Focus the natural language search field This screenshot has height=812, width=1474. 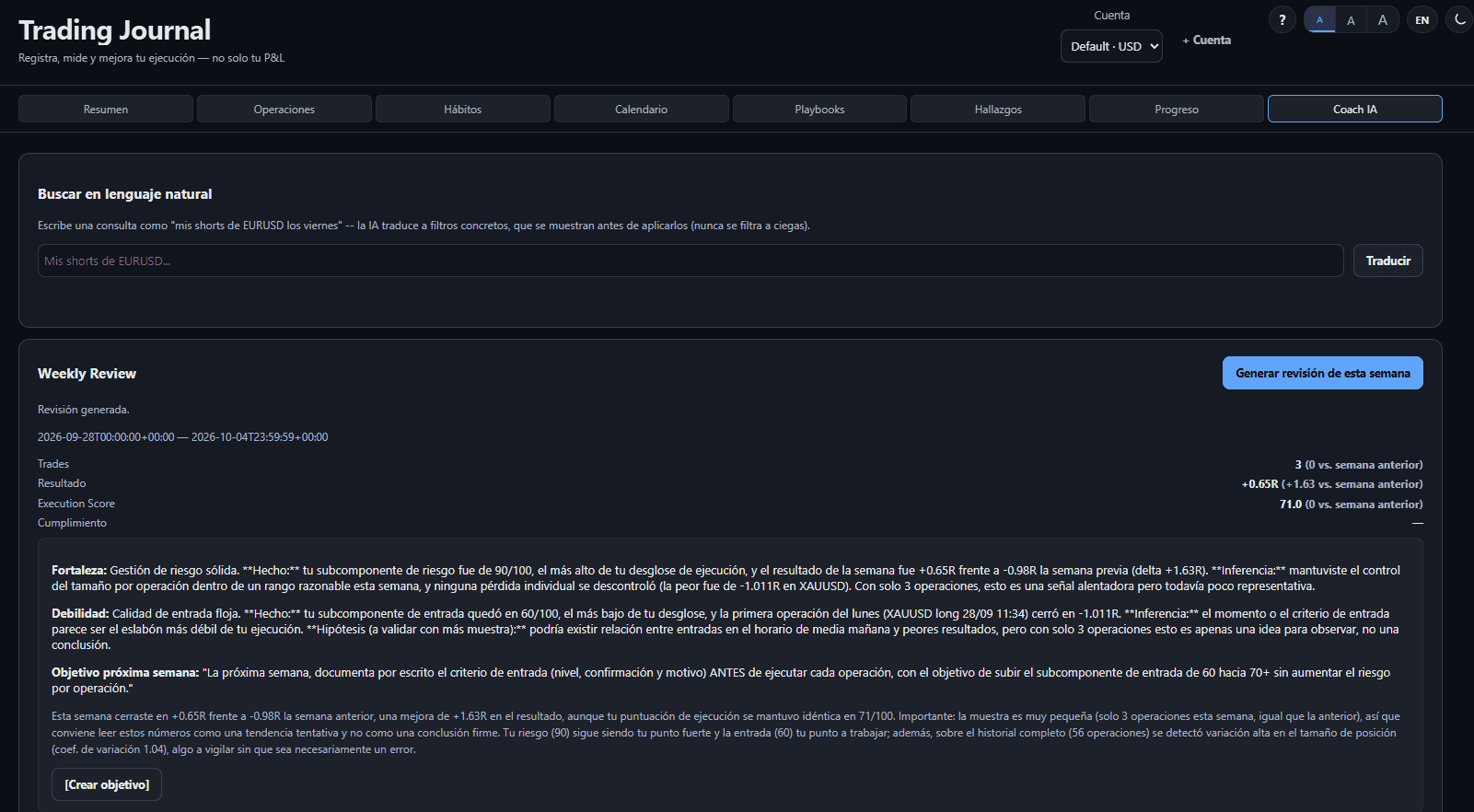691,261
